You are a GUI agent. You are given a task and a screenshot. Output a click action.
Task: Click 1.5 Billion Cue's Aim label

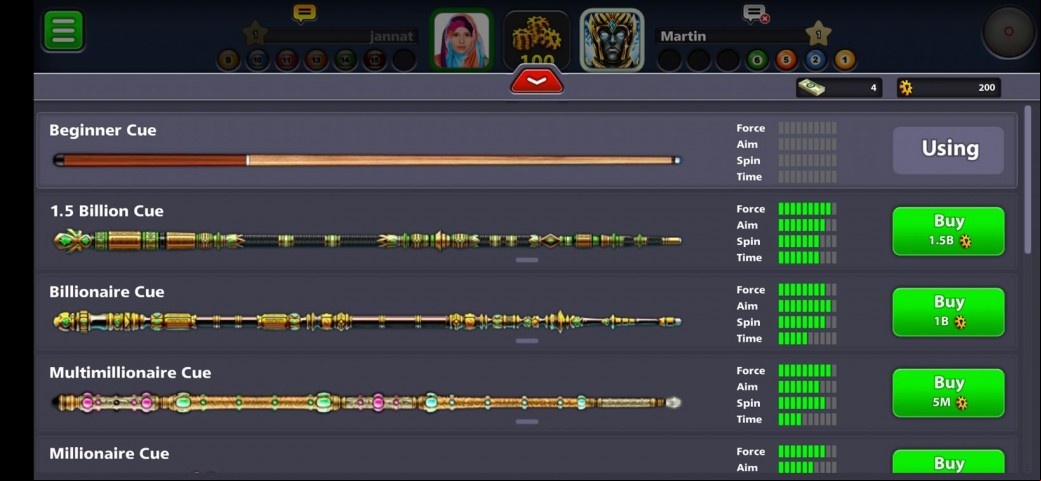pos(747,225)
